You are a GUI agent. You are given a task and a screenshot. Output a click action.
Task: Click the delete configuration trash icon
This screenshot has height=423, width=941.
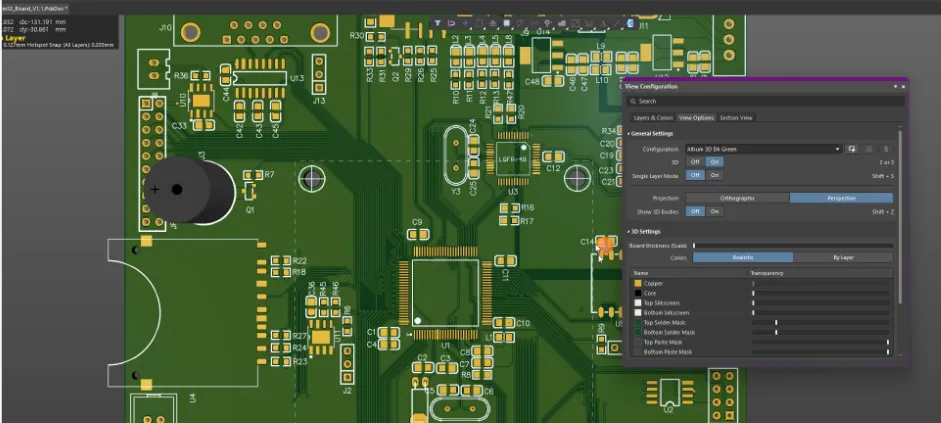click(885, 149)
